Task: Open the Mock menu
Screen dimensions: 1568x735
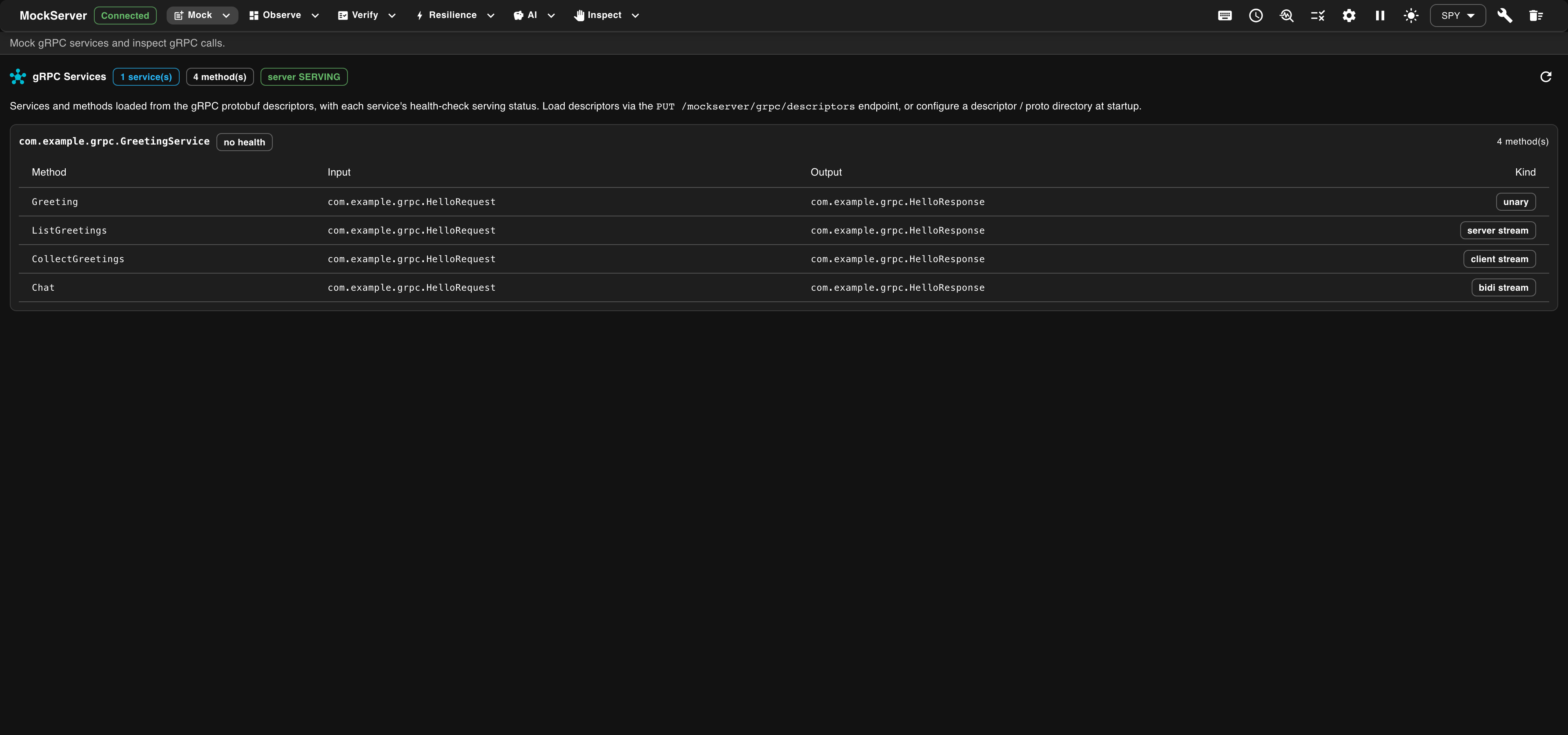Action: click(202, 15)
